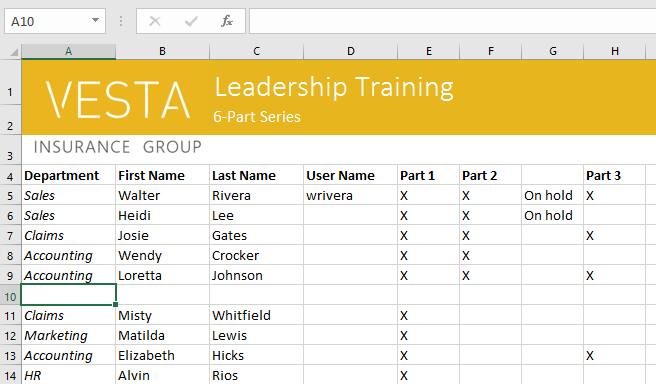Click the Department header cell
656x384 pixels.
(69, 175)
